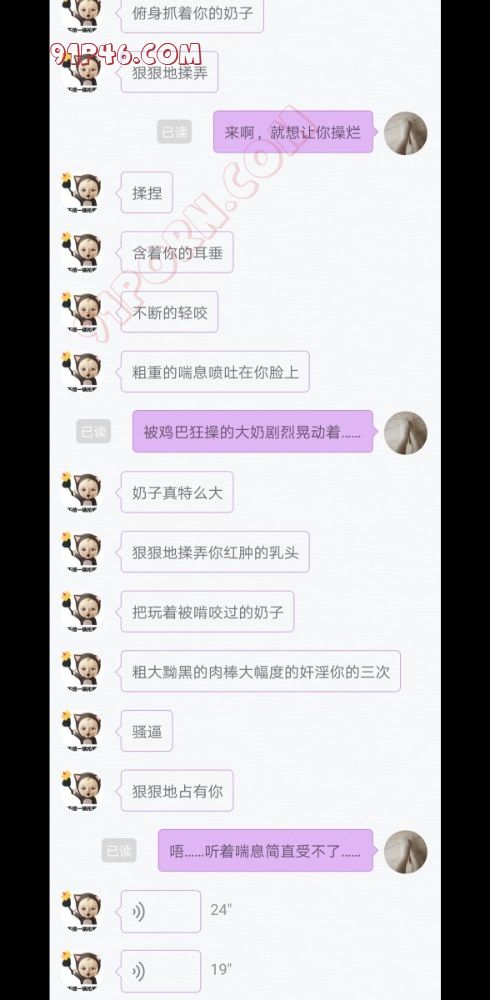
Task: Open own avatar beside "来啊" purple message
Action: tap(406, 133)
